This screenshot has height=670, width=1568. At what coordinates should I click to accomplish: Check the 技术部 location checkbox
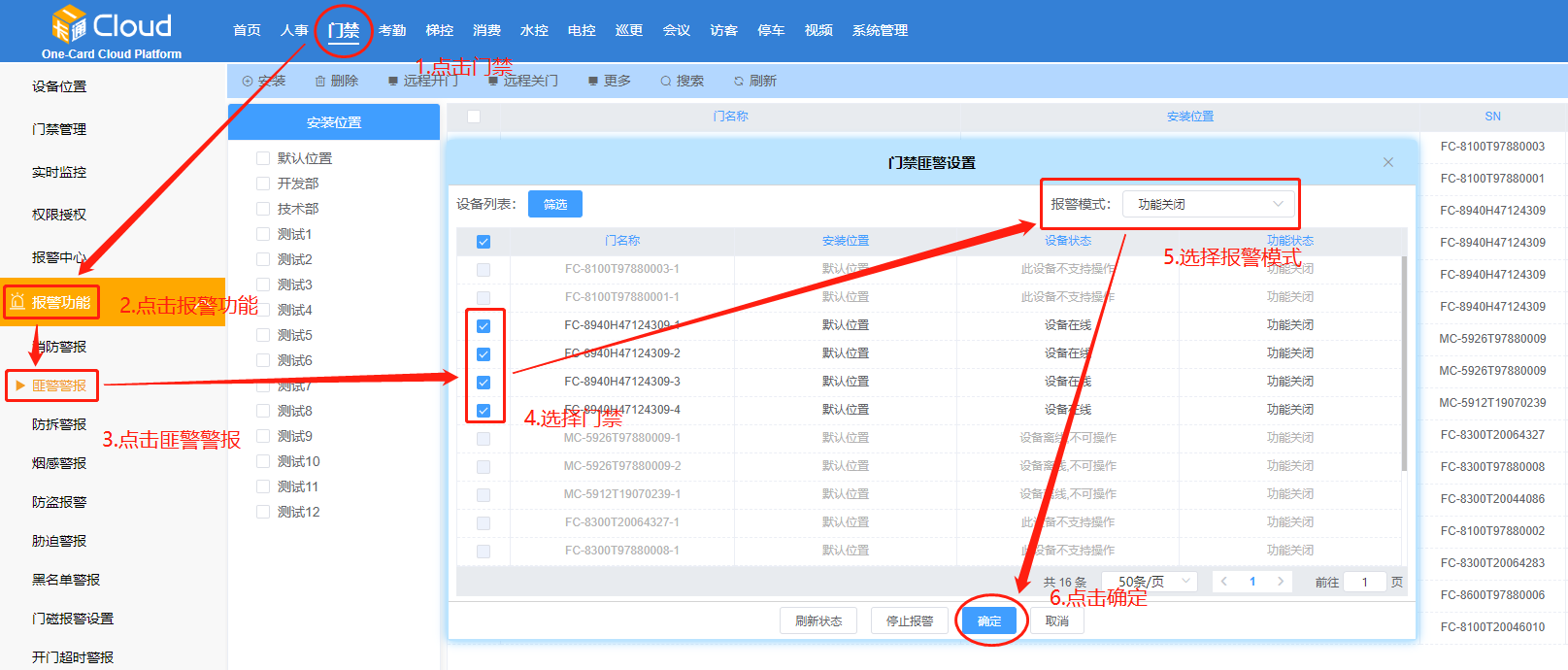[x=263, y=209]
